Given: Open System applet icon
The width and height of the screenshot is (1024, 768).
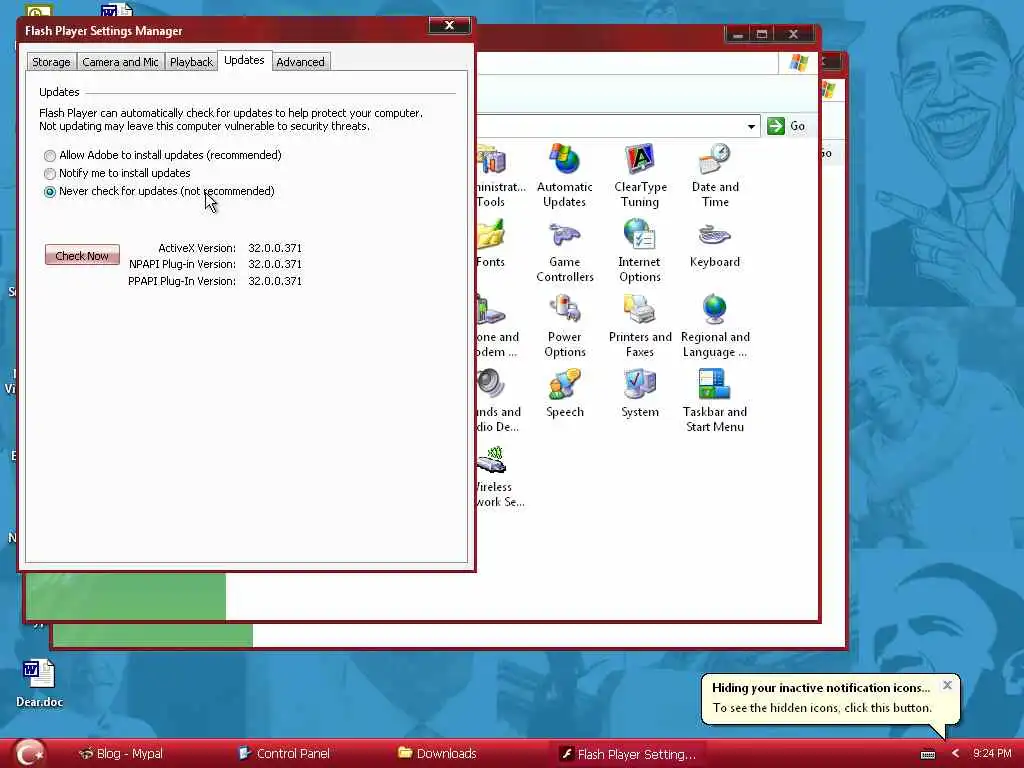Looking at the screenshot, I should point(640,393).
